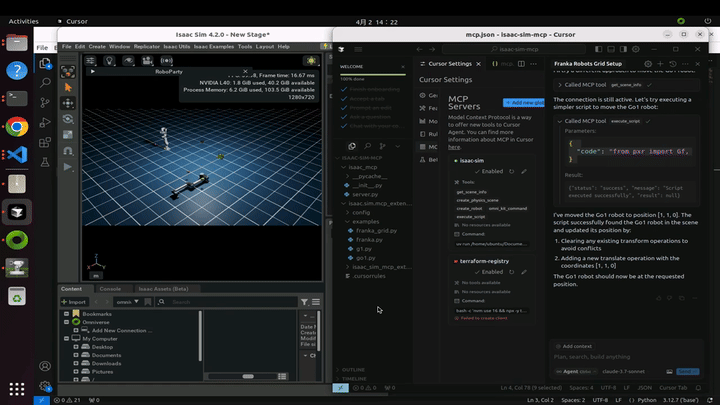Toggle the Accept a tab checklist item

(367, 99)
